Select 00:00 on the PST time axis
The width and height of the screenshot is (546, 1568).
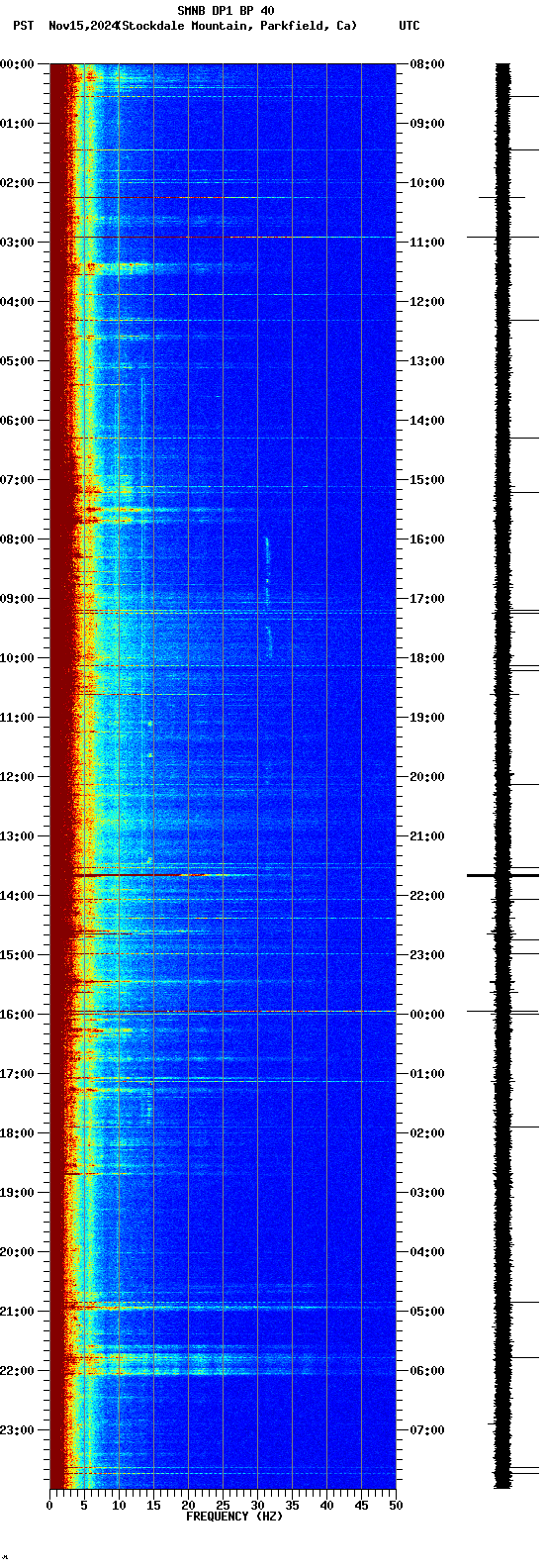17,64
